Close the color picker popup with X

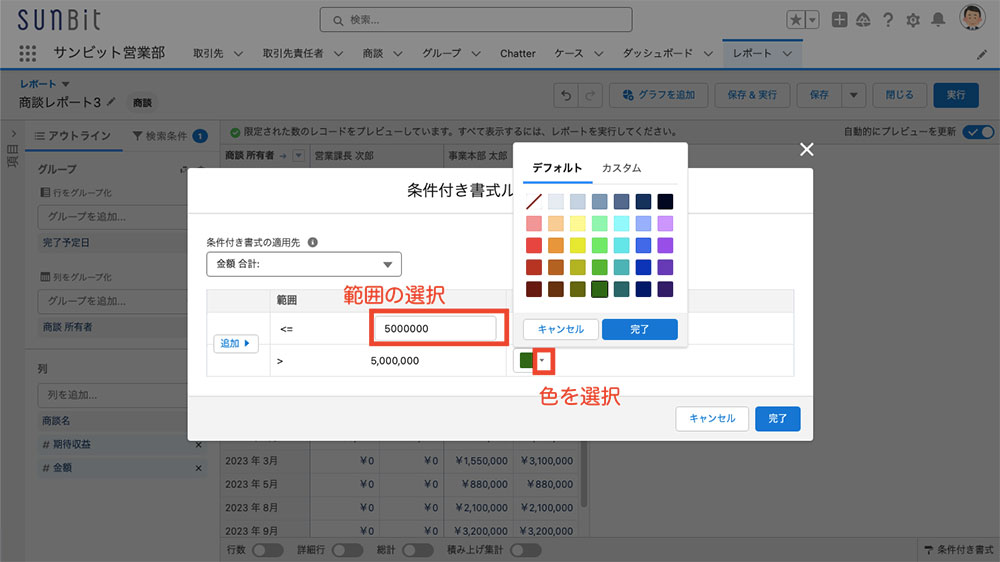(807, 149)
